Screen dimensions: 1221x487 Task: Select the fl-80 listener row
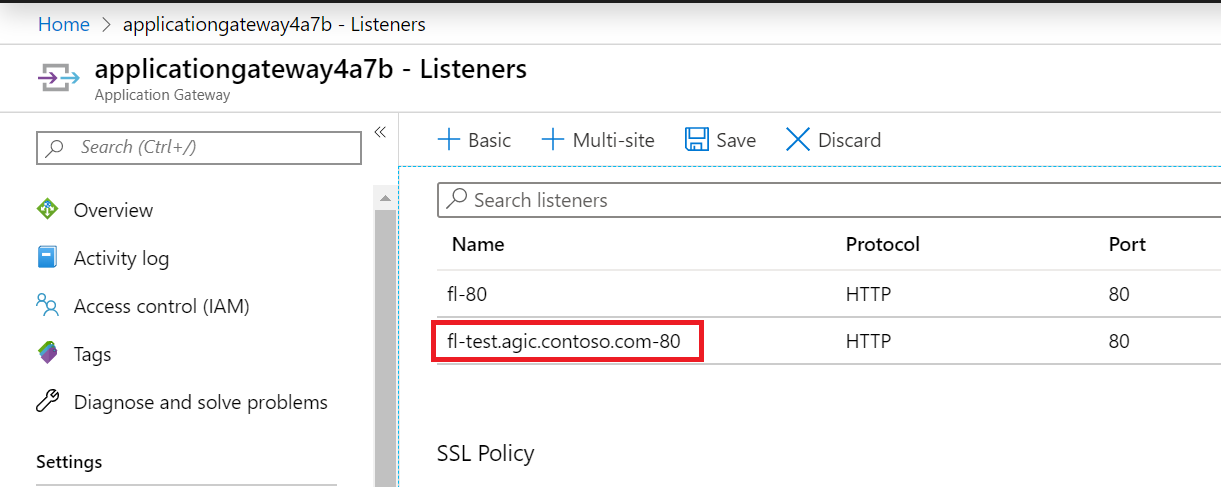coord(468,294)
